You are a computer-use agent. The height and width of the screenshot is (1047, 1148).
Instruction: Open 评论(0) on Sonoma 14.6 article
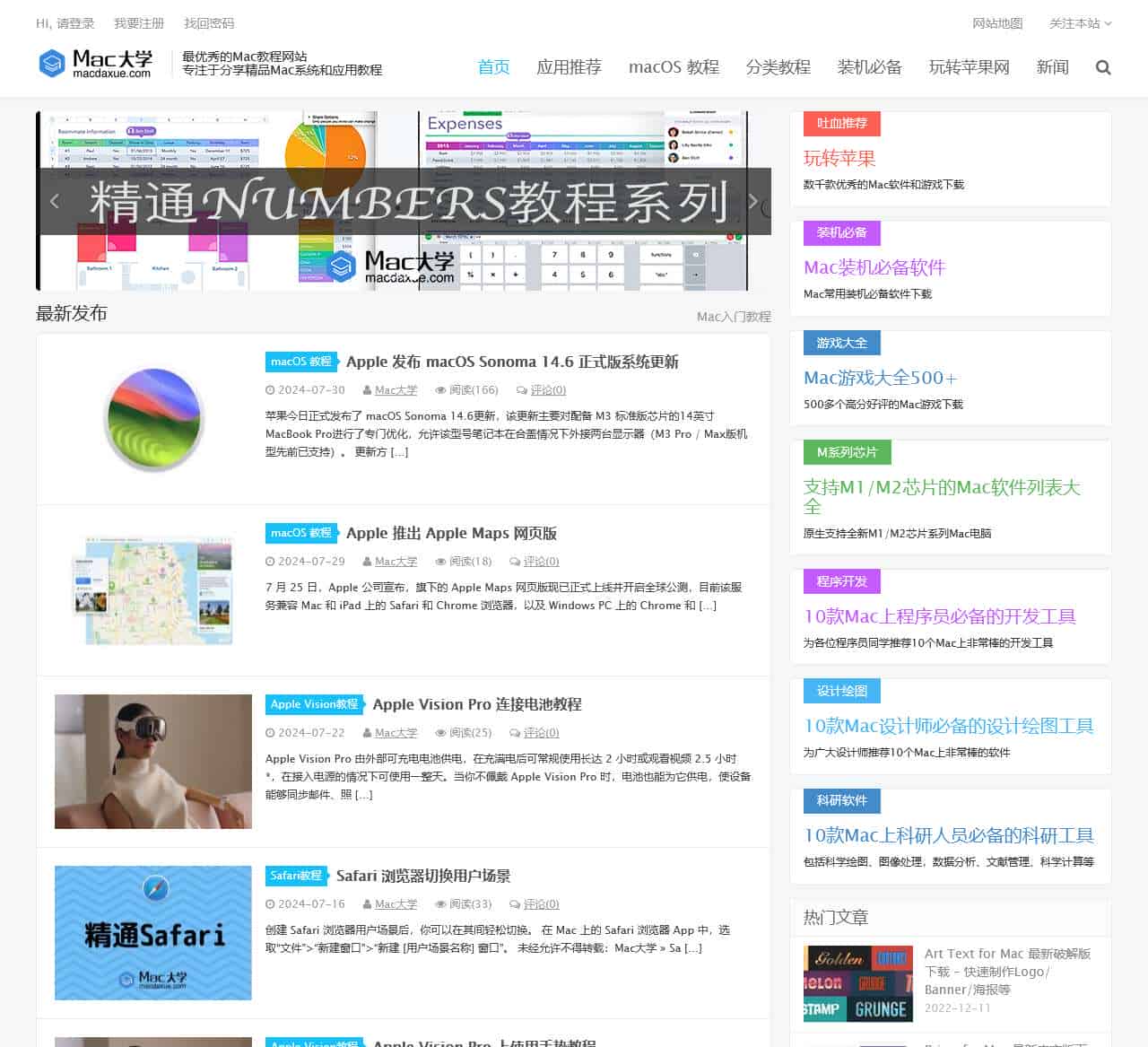[x=548, y=390]
